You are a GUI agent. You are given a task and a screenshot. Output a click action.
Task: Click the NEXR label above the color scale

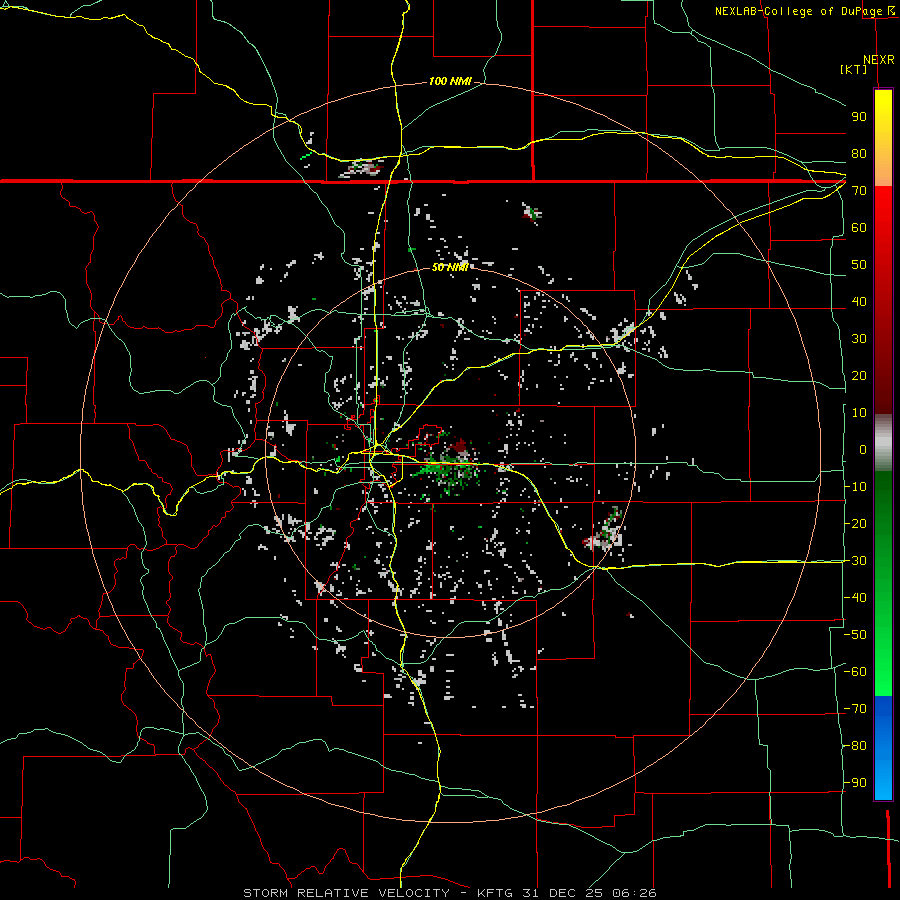(878, 60)
